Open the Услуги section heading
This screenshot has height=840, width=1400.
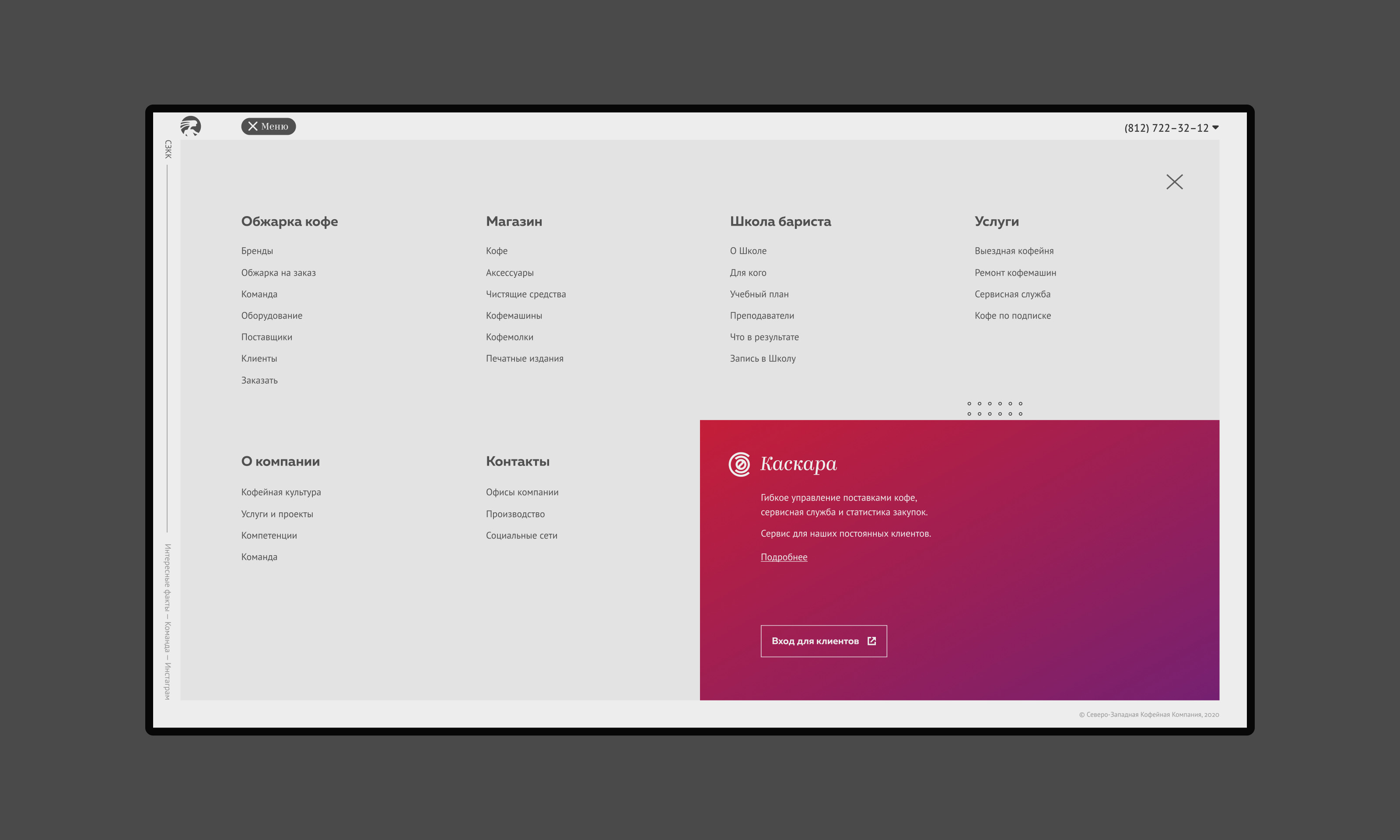996,221
